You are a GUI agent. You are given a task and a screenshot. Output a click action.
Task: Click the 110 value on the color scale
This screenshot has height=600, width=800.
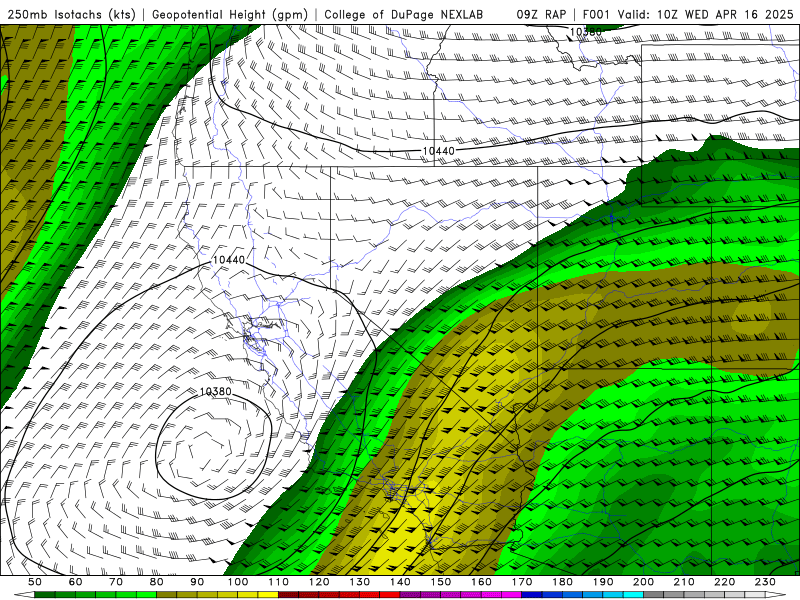click(x=279, y=582)
